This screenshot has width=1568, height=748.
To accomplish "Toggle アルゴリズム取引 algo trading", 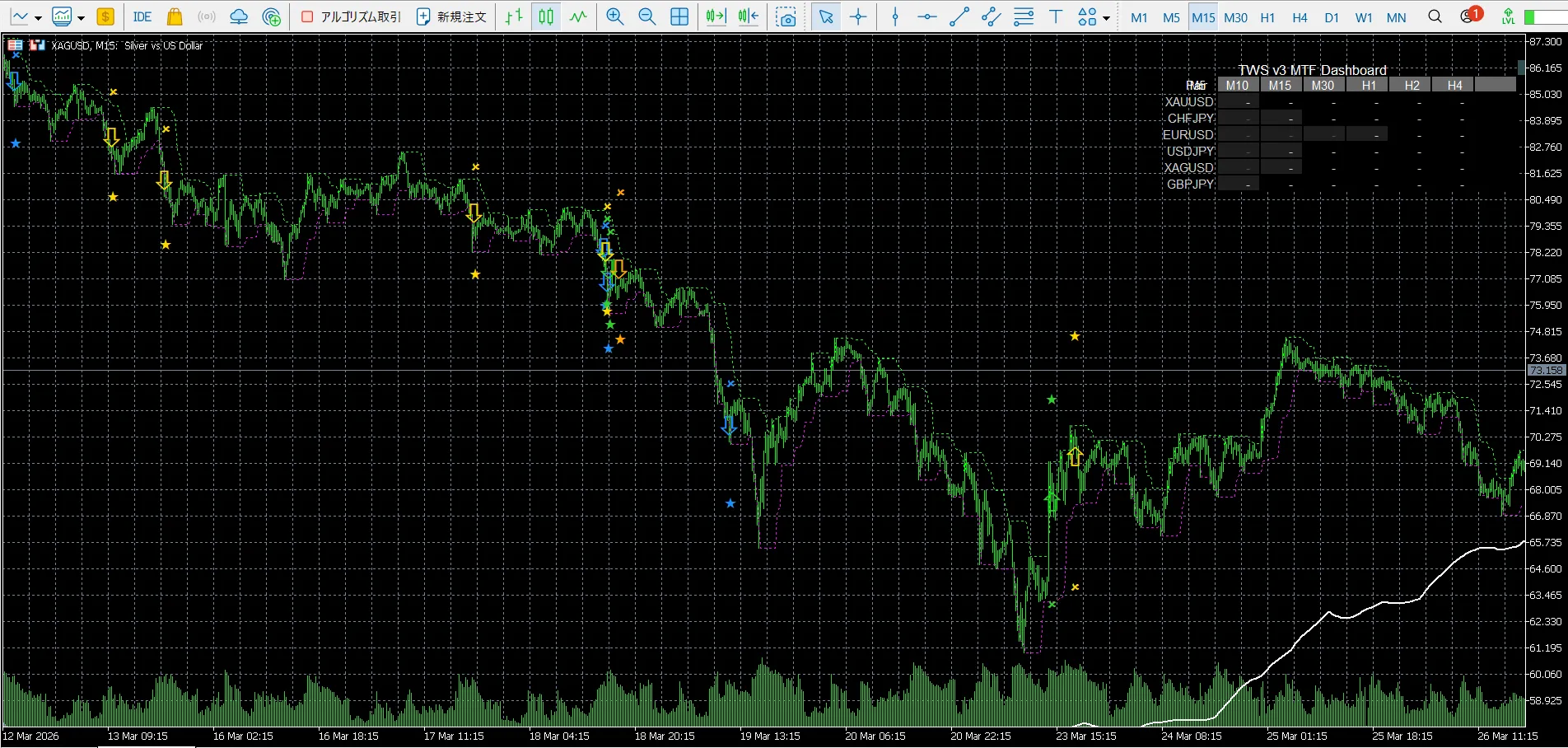I will coord(351,16).
